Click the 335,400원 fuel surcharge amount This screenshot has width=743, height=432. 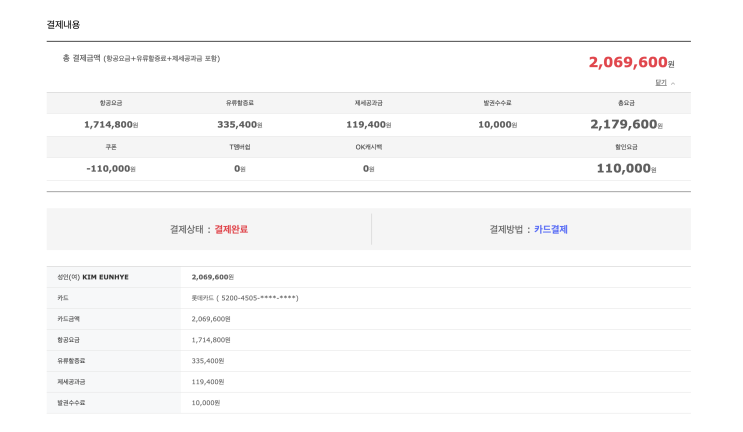[240, 125]
